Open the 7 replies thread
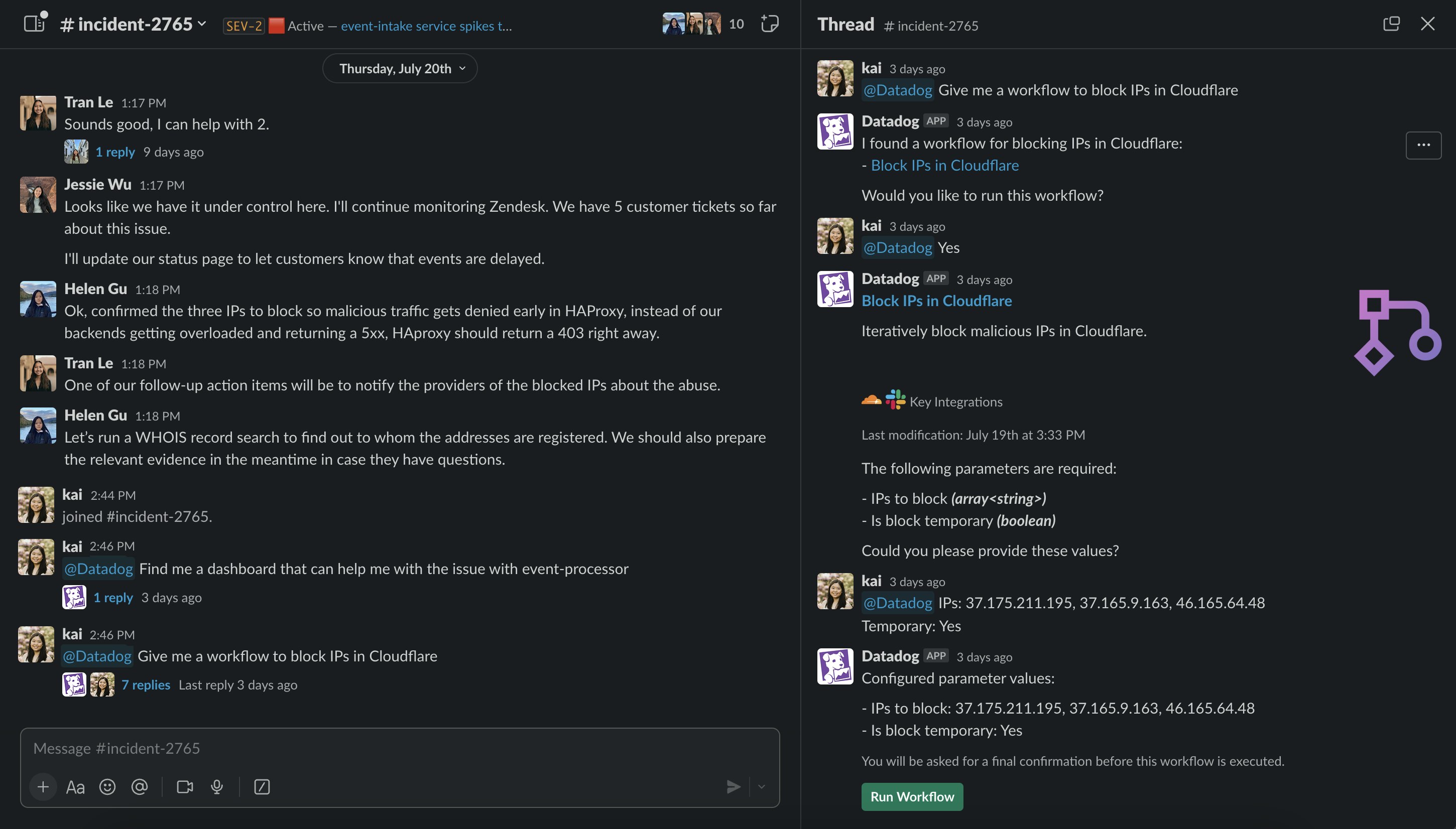1456x829 pixels. (146, 685)
